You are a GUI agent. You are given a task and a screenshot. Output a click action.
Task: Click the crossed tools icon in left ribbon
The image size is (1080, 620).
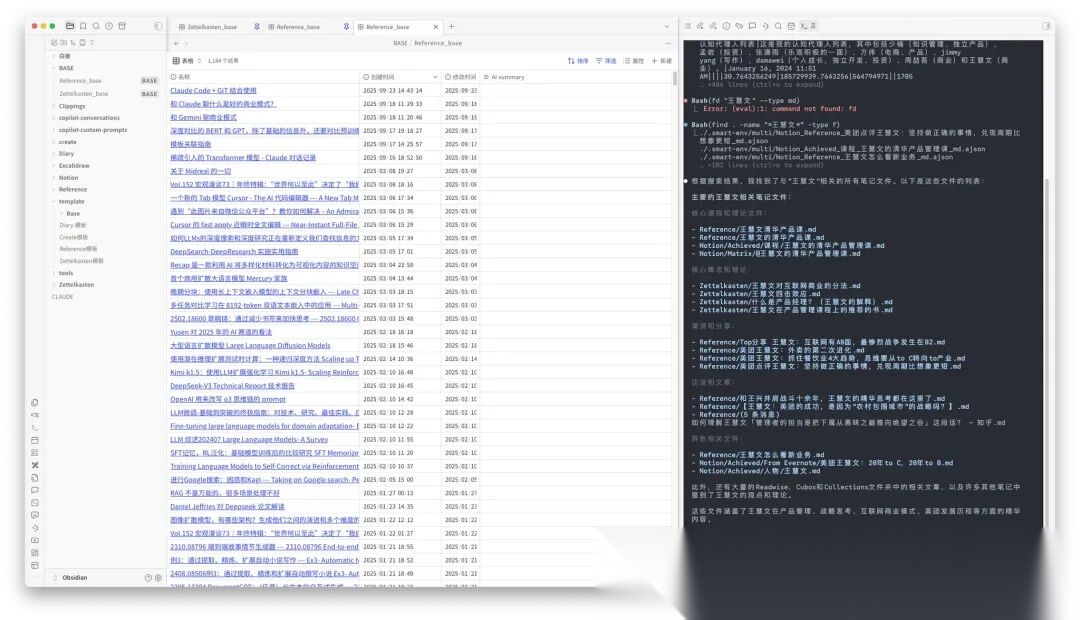click(34, 465)
